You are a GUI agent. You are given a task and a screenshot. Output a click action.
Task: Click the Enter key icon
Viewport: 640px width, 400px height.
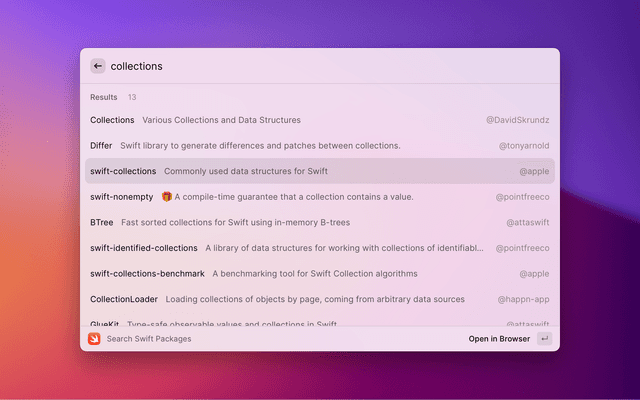point(544,339)
